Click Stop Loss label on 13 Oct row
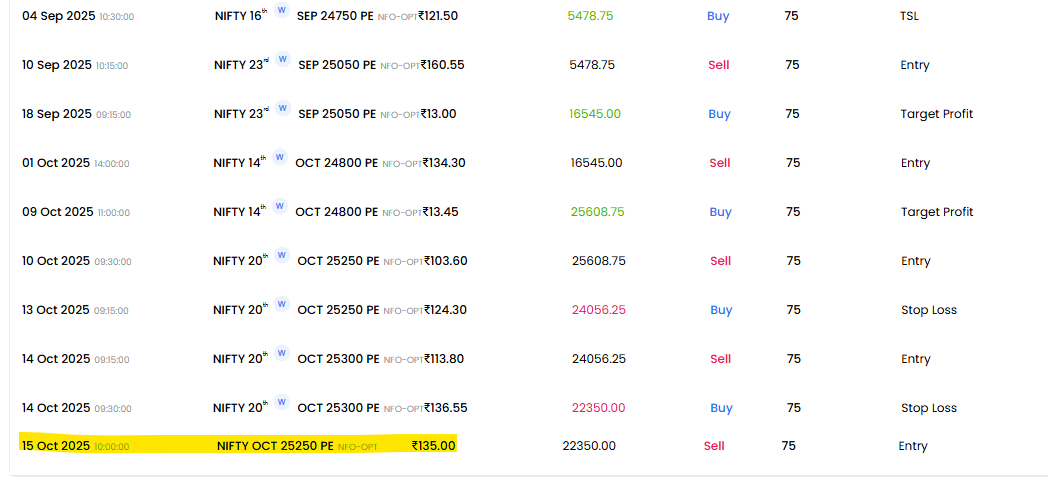1048x478 pixels. point(929,310)
